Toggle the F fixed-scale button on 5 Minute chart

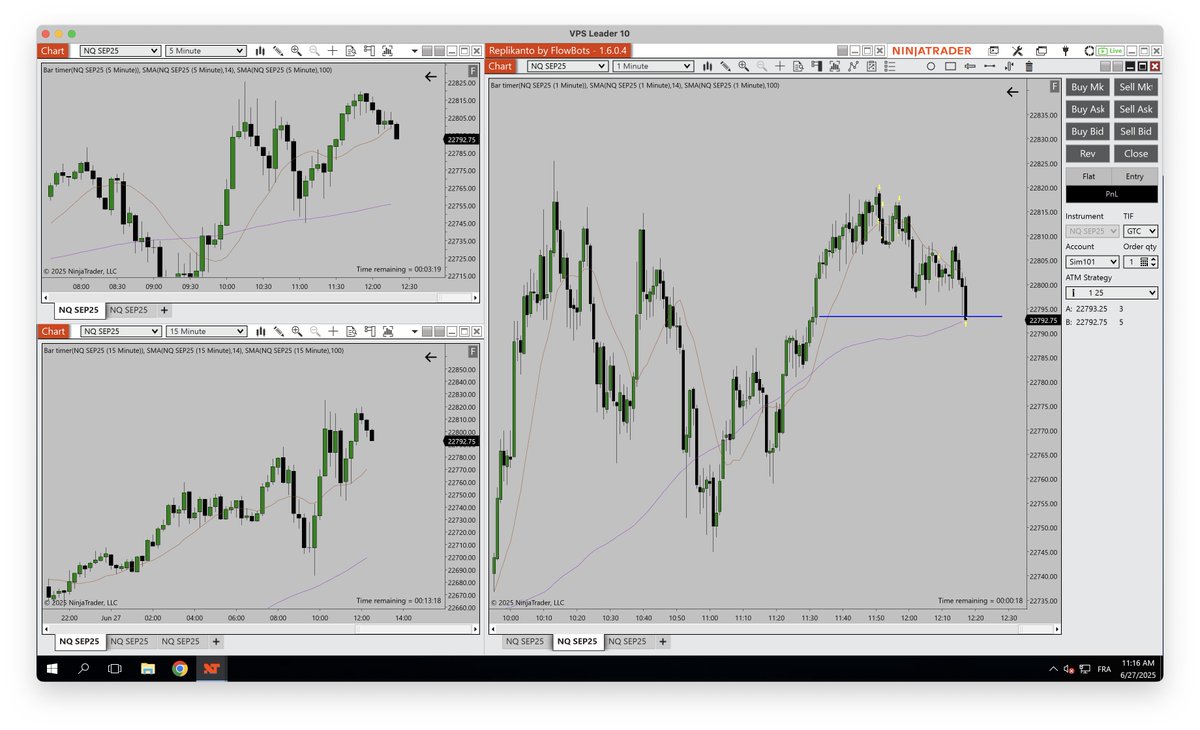tap(473, 71)
